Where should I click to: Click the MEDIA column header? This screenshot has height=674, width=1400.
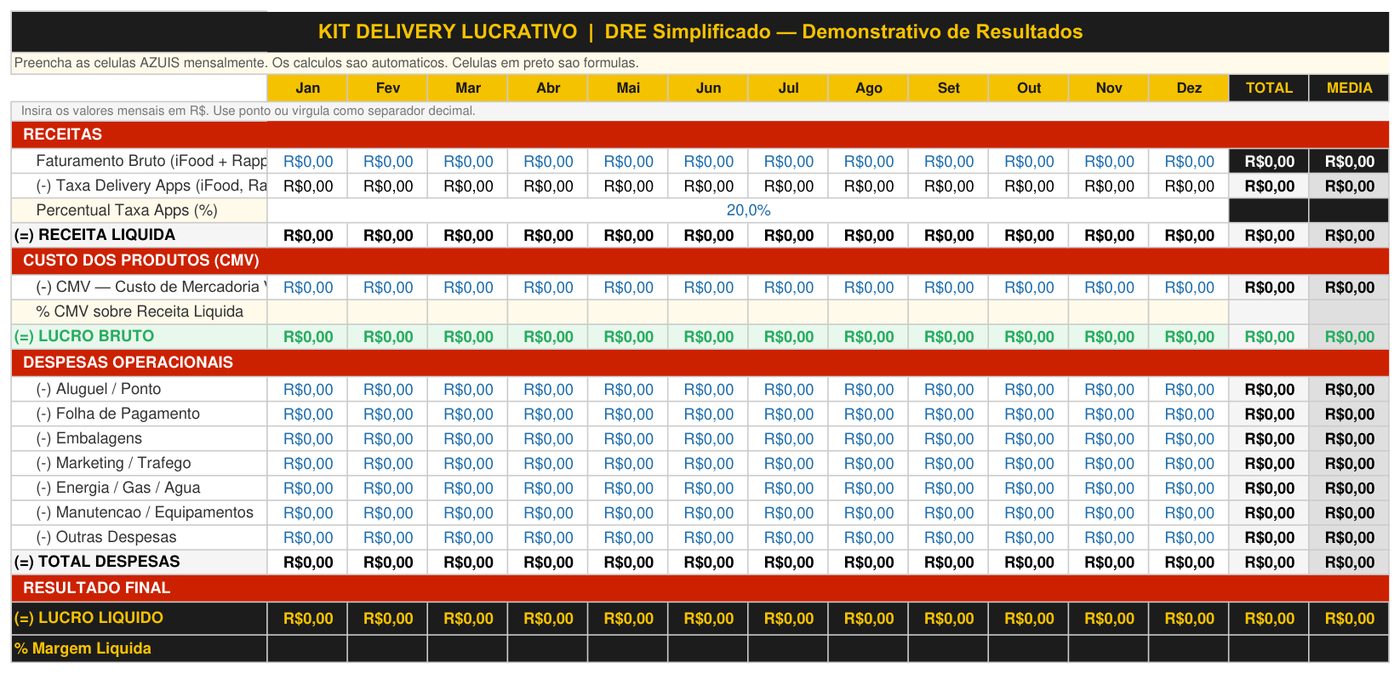(x=1349, y=88)
